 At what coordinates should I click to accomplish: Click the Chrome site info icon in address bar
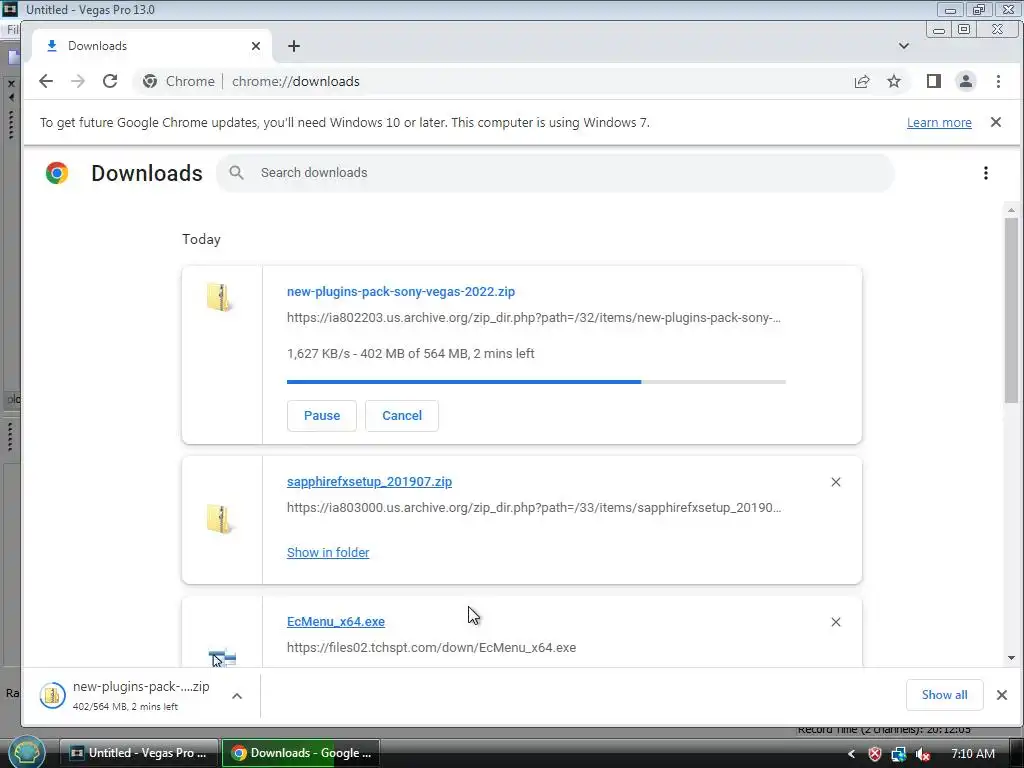point(150,81)
